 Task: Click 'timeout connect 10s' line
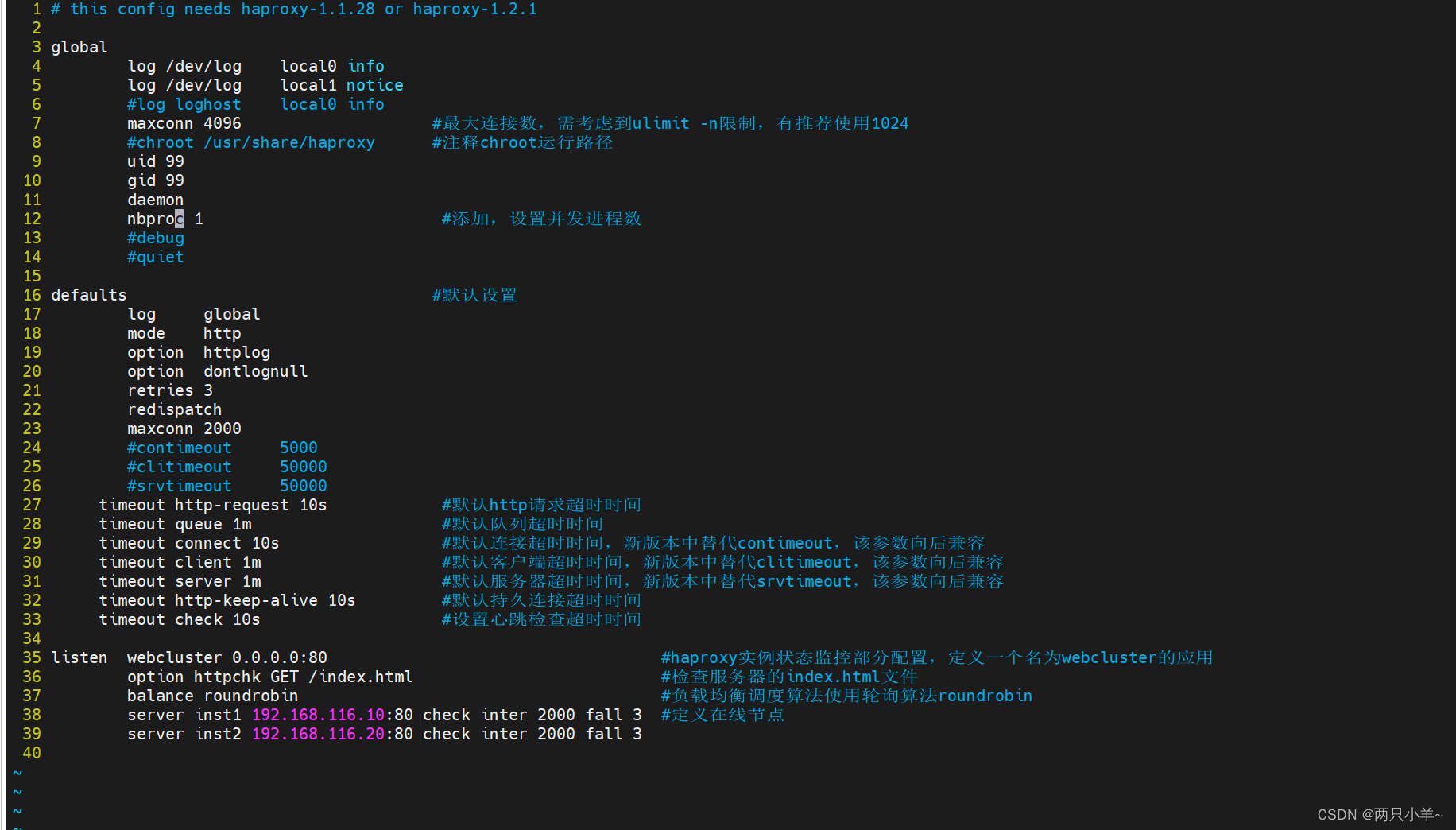tap(189, 543)
